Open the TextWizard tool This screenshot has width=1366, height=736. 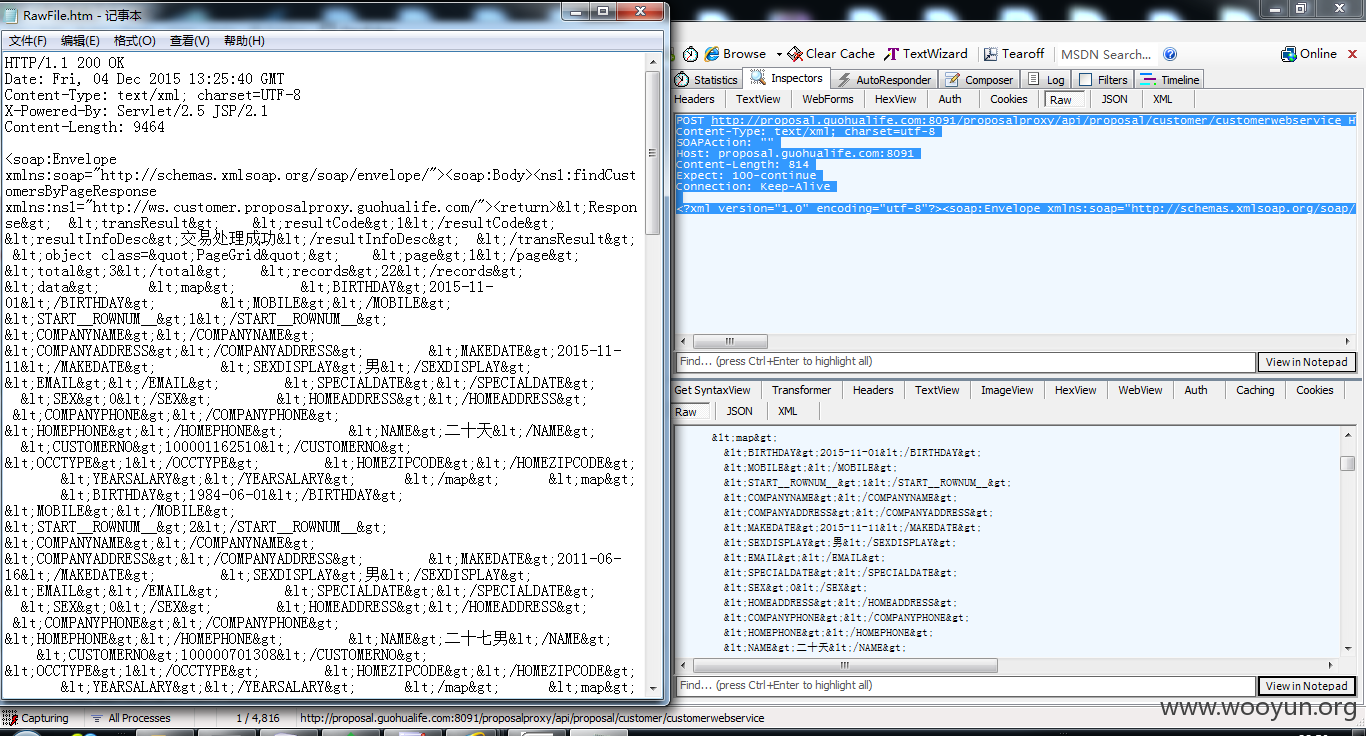click(926, 54)
